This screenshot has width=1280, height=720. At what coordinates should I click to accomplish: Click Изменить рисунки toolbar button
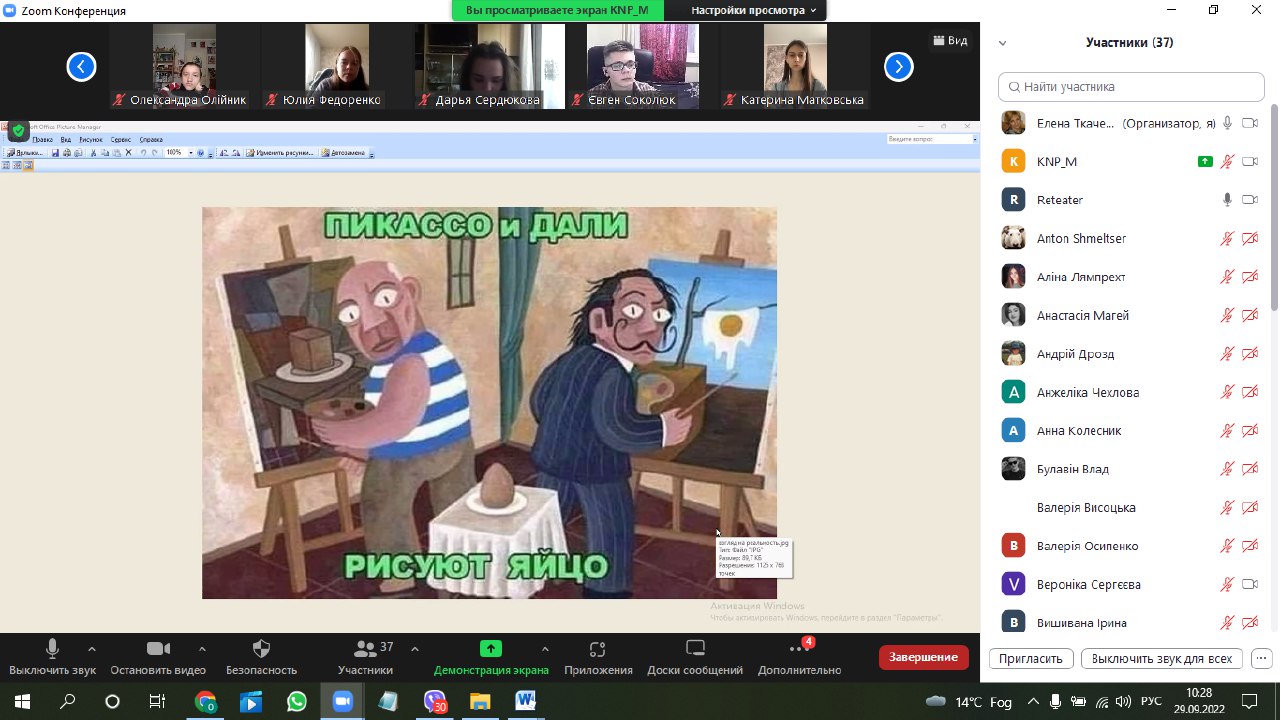click(280, 153)
